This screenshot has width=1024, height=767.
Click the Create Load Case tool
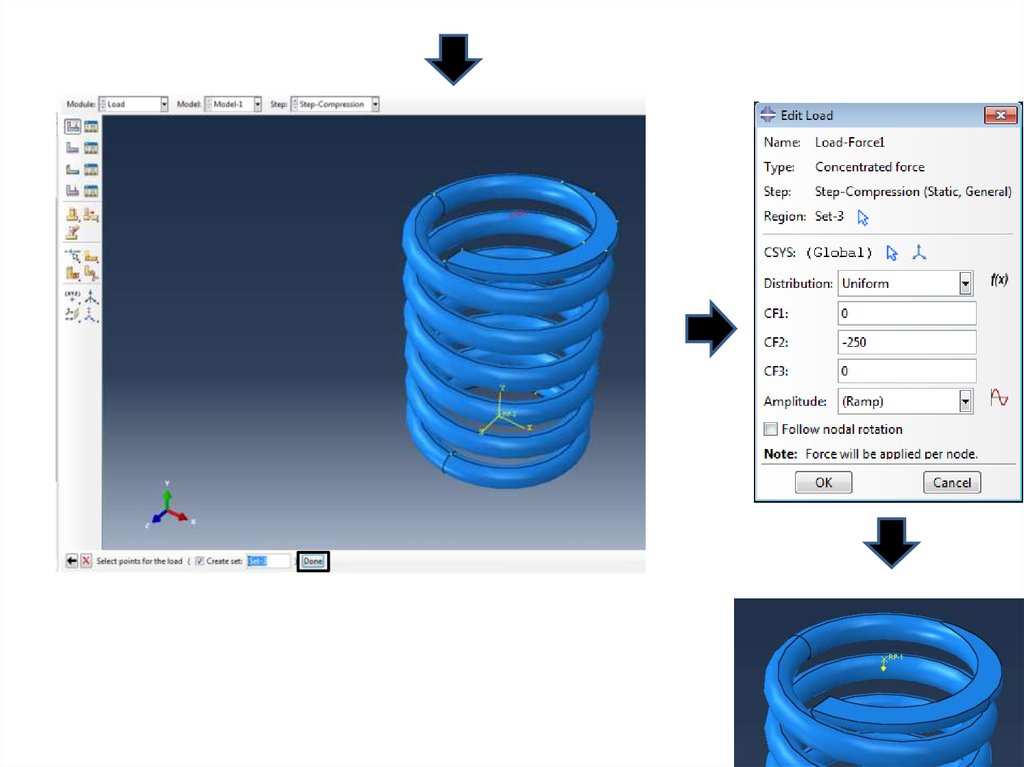point(72,190)
